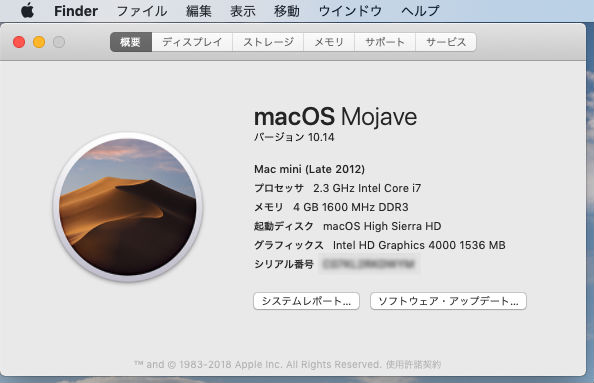The image size is (594, 383).
Task: Select the 概要 tab
Action: [x=131, y=42]
